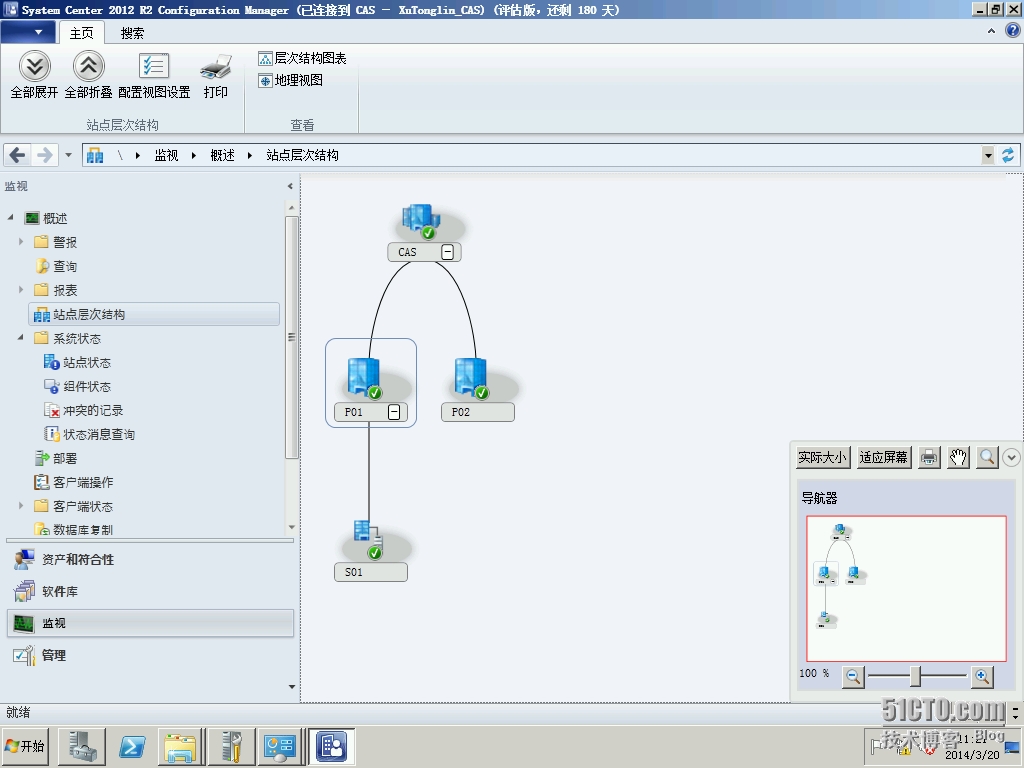Open 资产和符合性 workspace
1024x768 pixels.
[x=150, y=559]
